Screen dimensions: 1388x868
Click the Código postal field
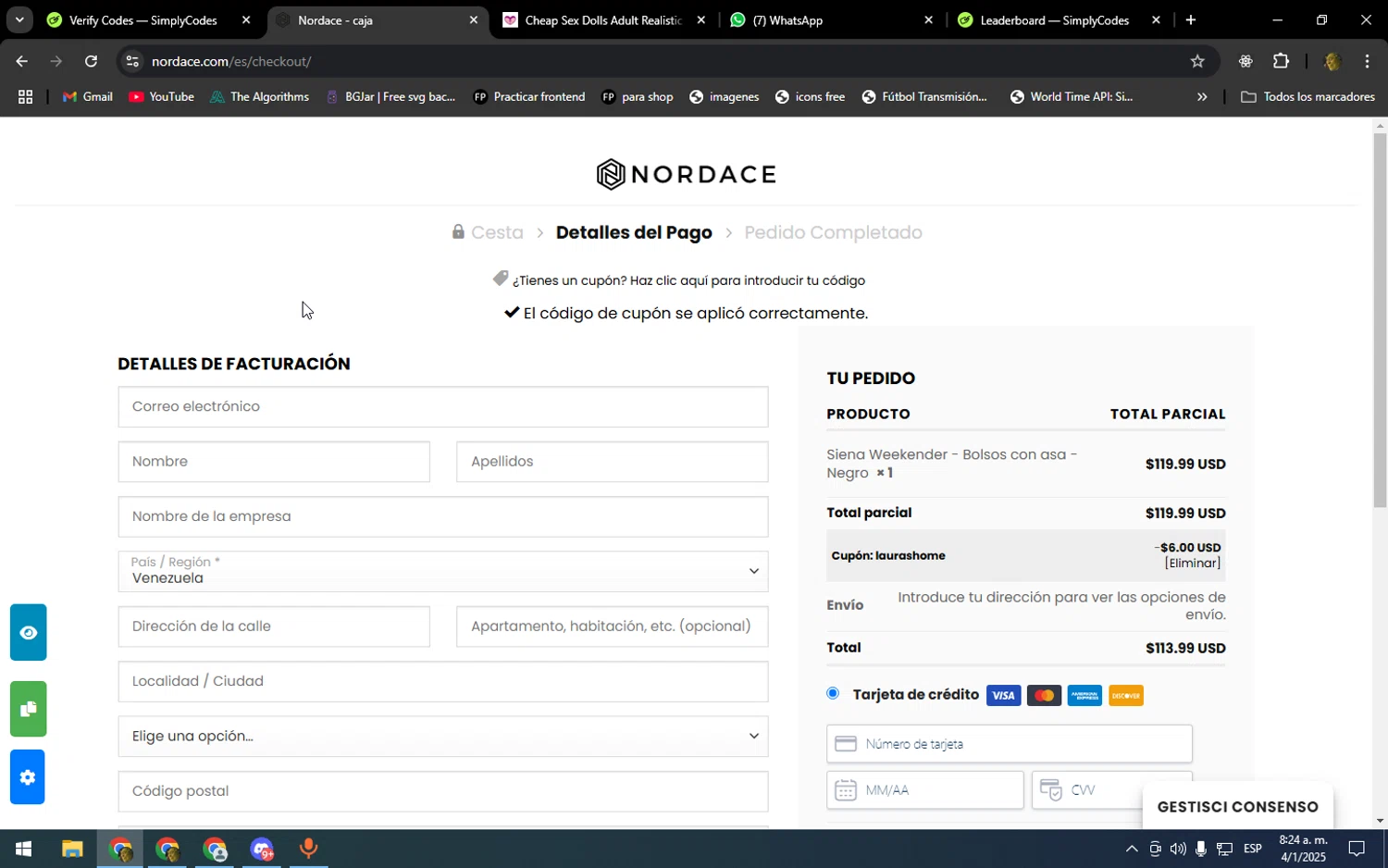443,791
